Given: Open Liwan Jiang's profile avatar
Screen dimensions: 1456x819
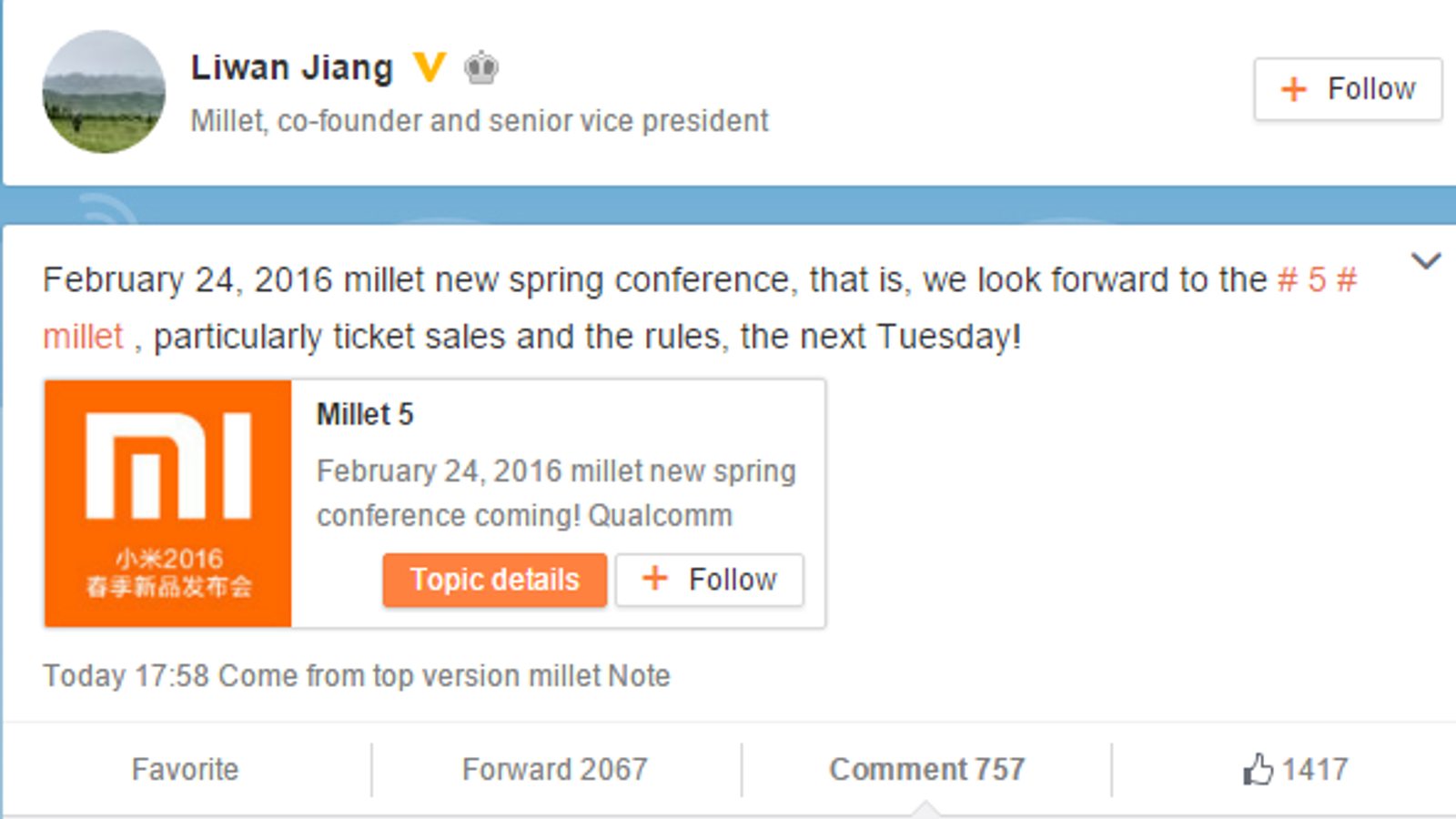Looking at the screenshot, I should pyautogui.click(x=104, y=91).
